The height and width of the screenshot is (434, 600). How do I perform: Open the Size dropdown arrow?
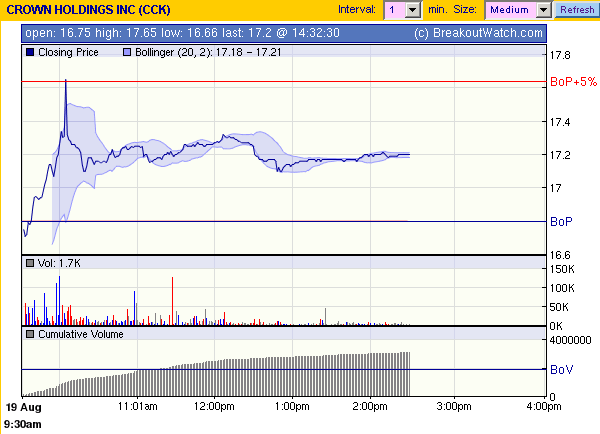pos(543,10)
